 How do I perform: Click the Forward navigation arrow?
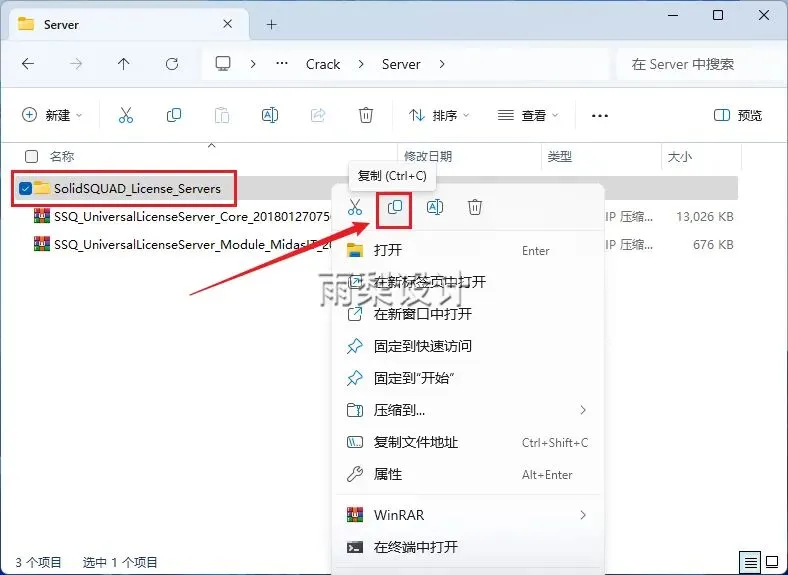[76, 64]
